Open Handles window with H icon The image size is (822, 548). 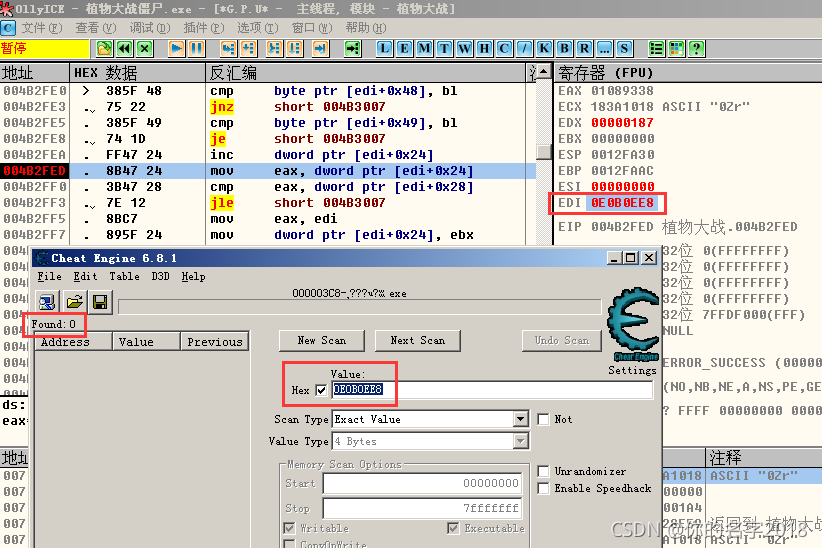(x=484, y=49)
